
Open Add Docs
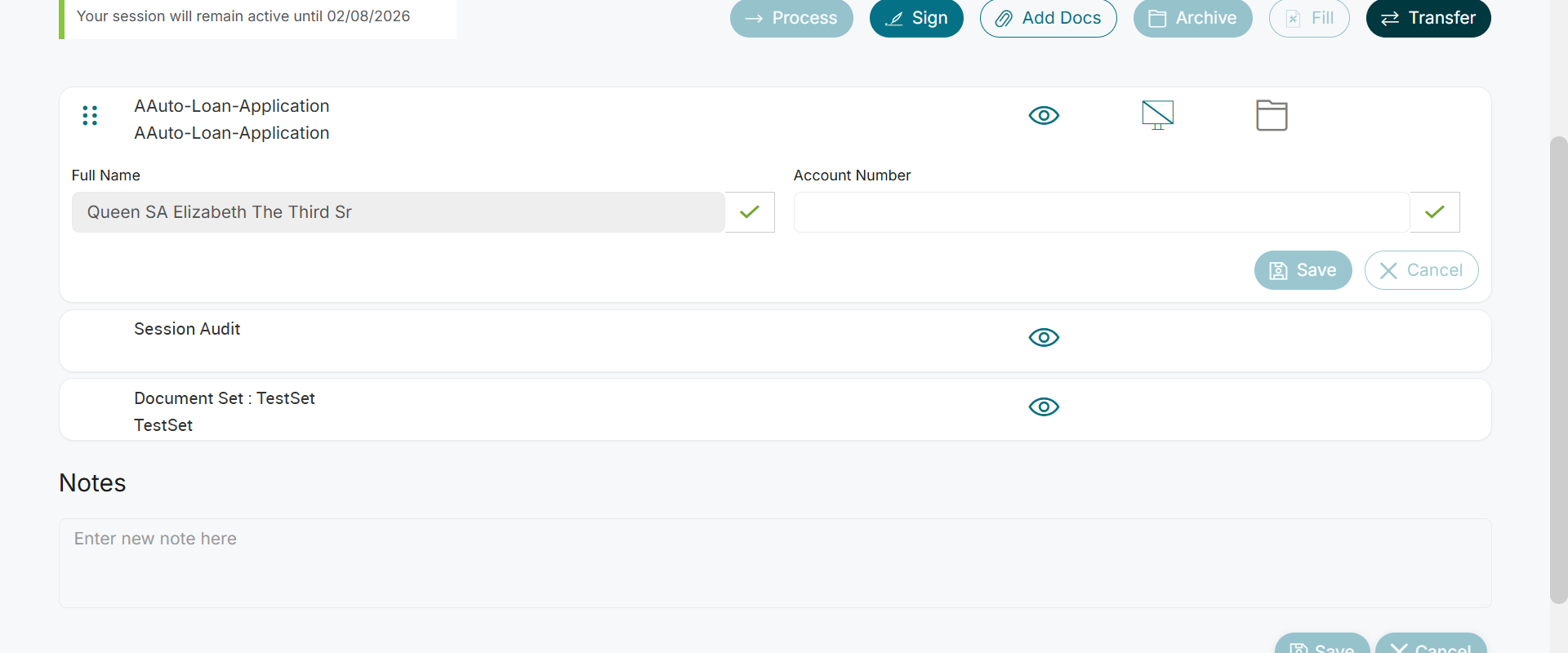[1048, 18]
